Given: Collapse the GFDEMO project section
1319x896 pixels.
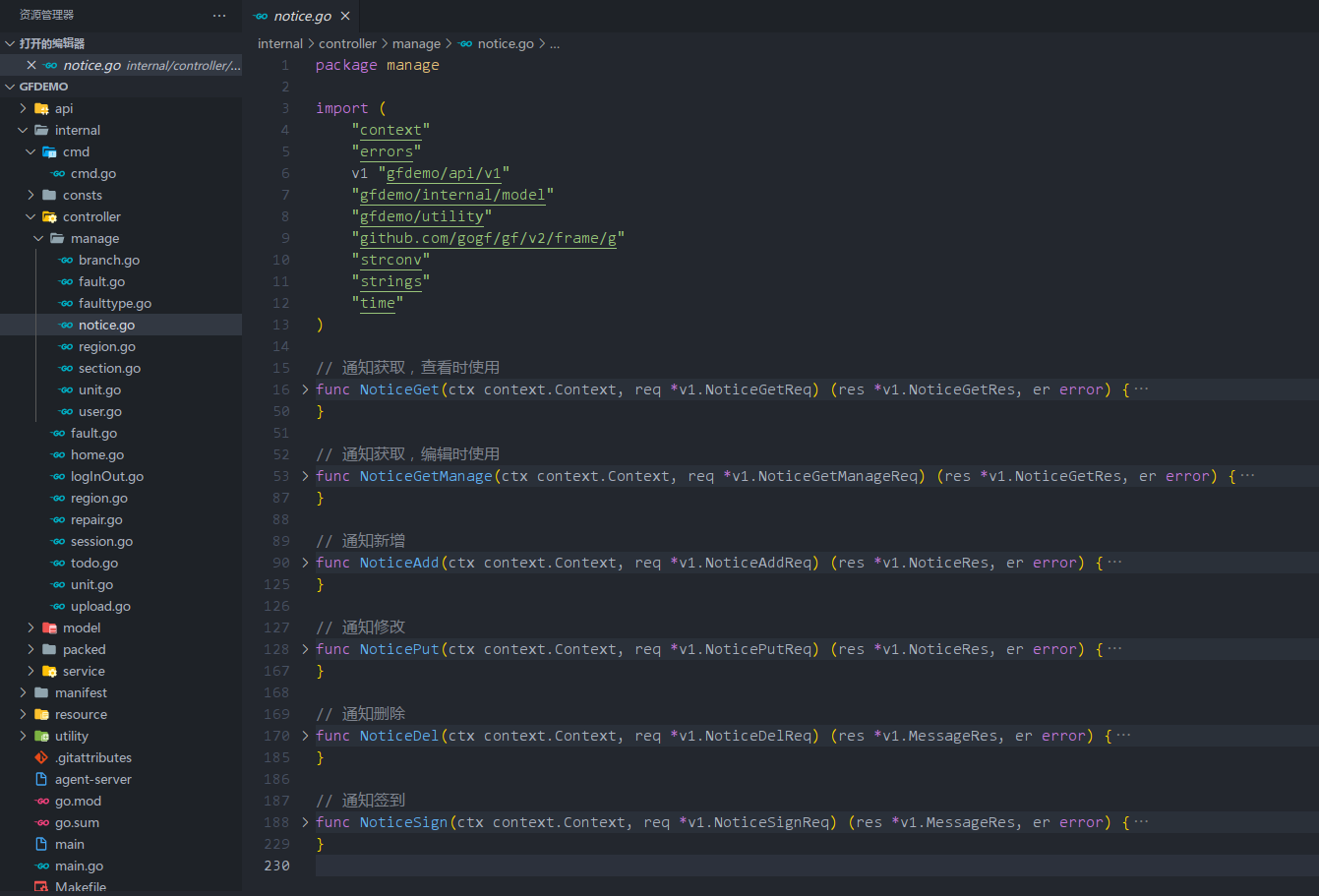Looking at the screenshot, I should coord(10,87).
